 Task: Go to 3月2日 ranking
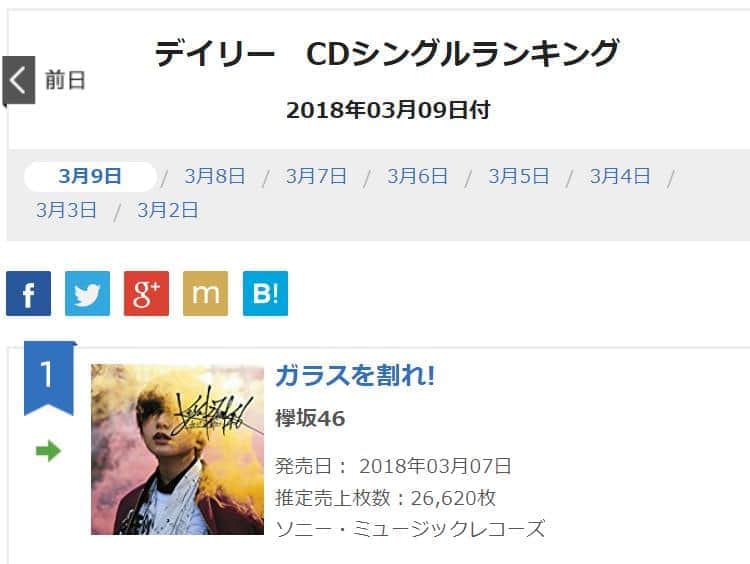167,210
